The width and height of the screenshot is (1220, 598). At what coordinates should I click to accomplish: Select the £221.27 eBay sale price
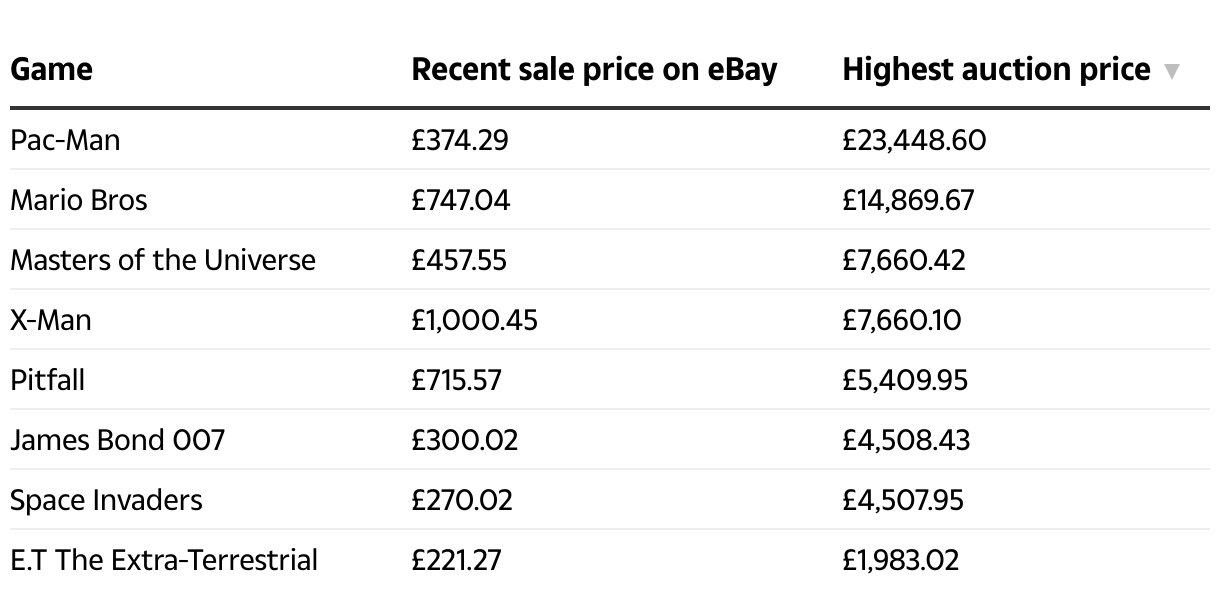click(456, 560)
